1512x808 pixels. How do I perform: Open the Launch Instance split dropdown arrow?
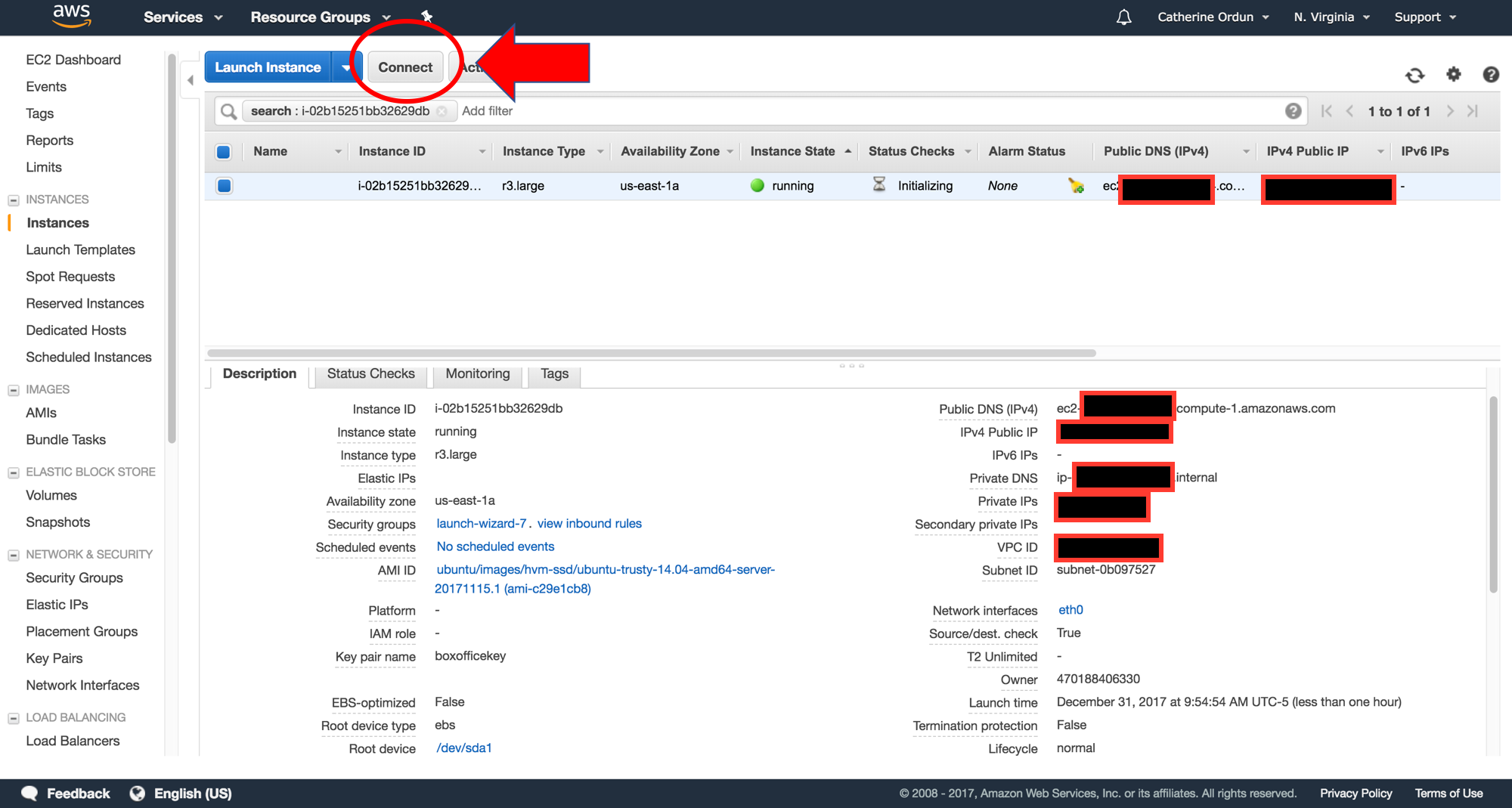point(346,67)
